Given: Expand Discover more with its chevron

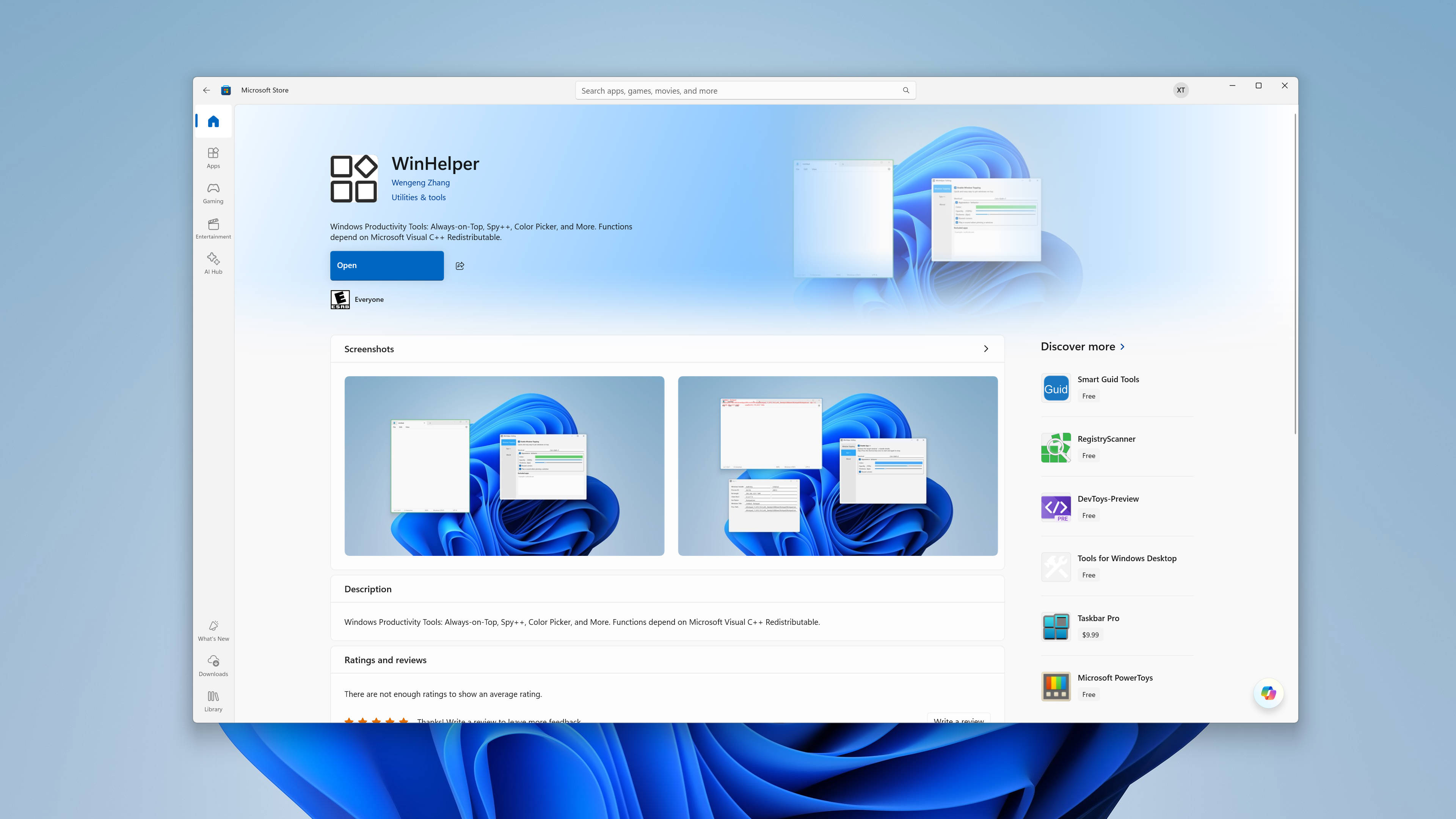Looking at the screenshot, I should tap(1122, 347).
